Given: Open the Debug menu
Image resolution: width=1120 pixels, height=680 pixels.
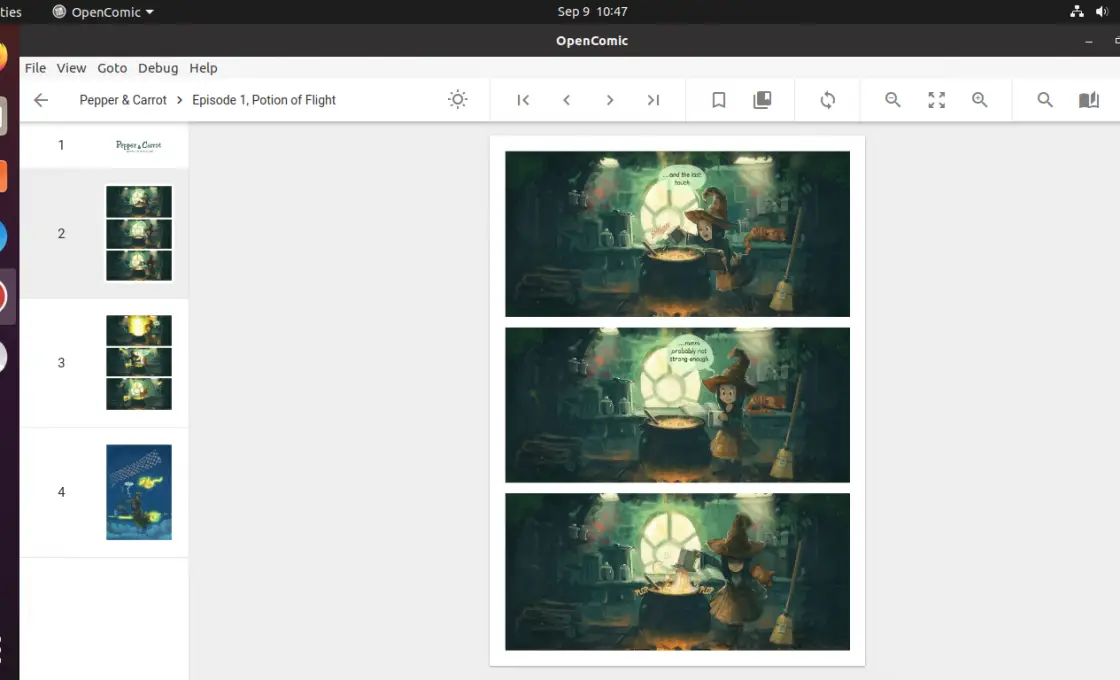Looking at the screenshot, I should tap(158, 68).
